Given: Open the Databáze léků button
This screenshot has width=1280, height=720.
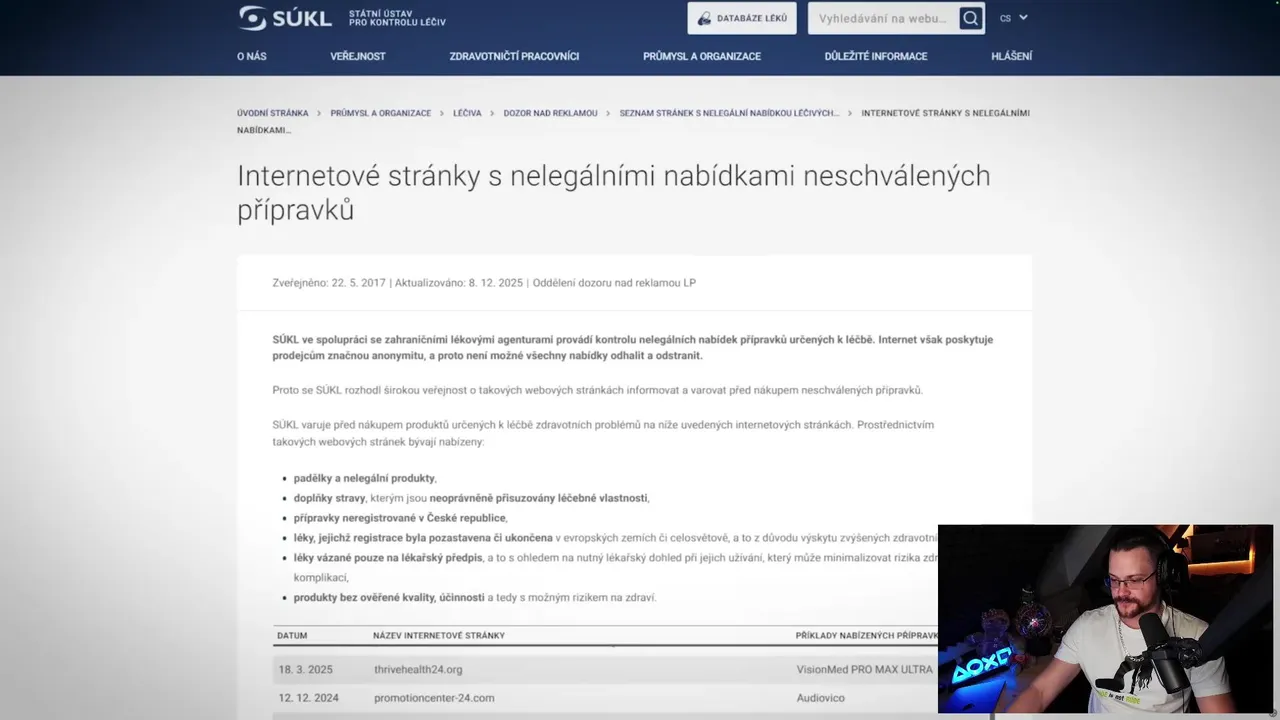Looking at the screenshot, I should tap(742, 18).
